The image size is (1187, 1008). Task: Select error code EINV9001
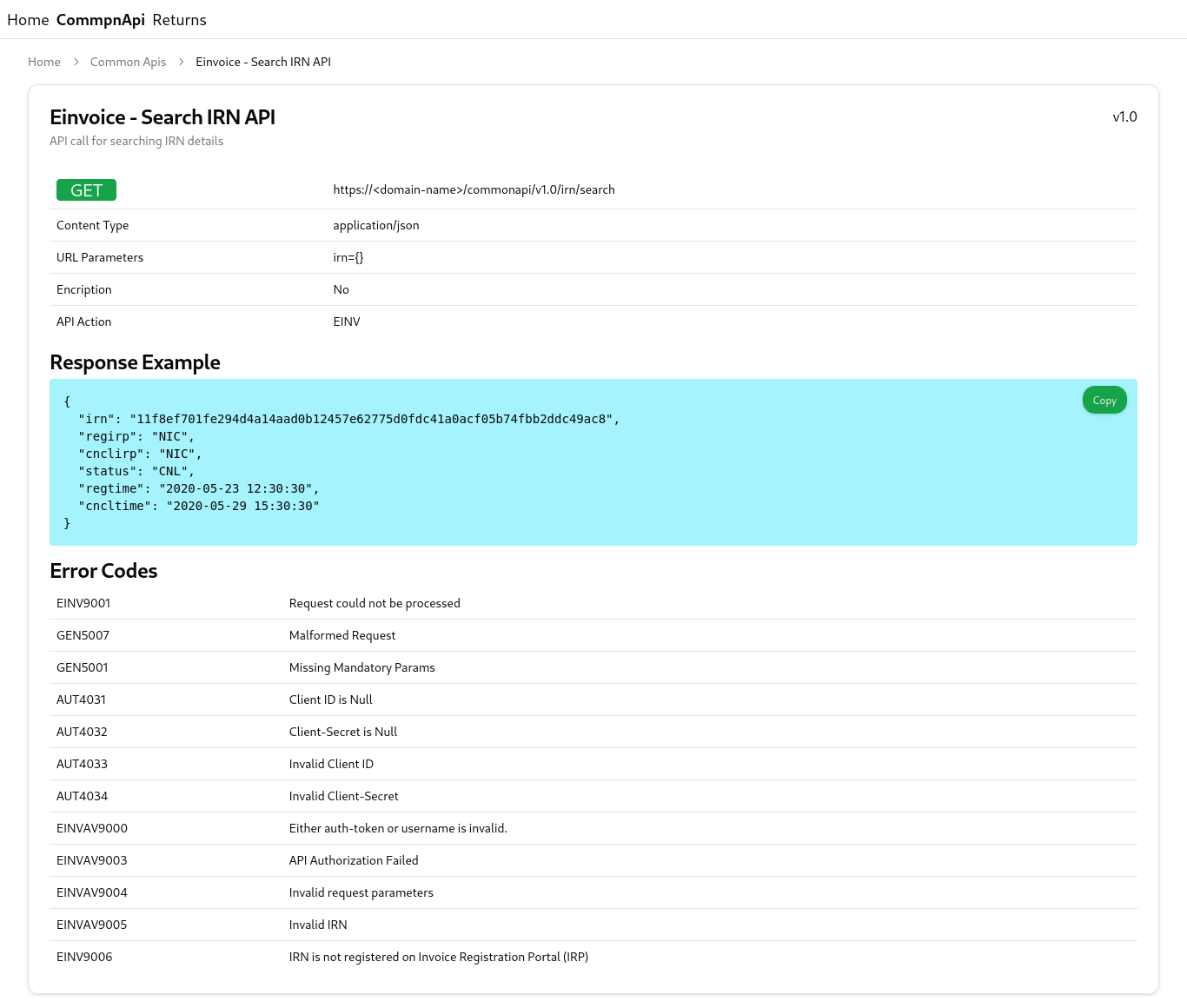83,603
